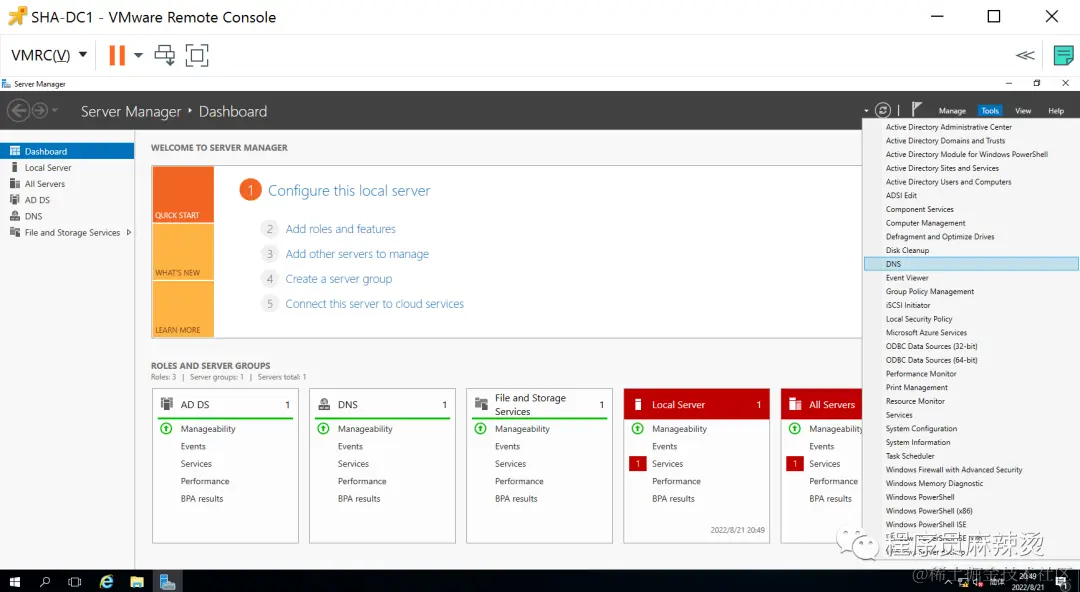Open Task View on the taskbar

pos(74,582)
